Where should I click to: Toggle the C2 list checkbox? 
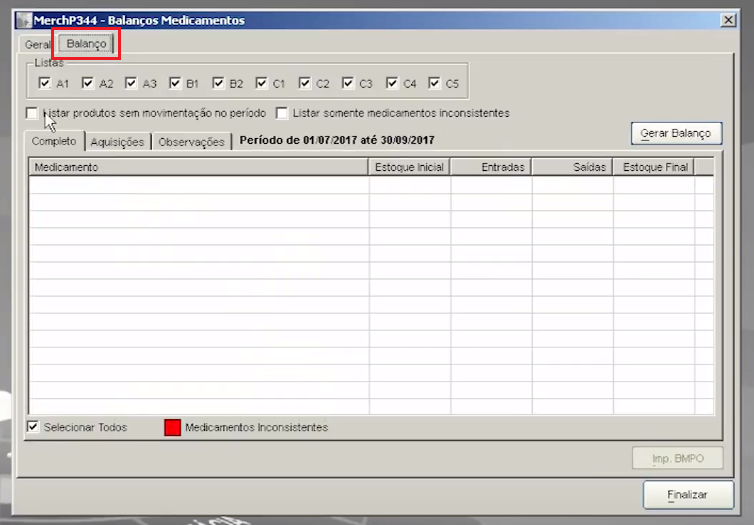(x=305, y=84)
